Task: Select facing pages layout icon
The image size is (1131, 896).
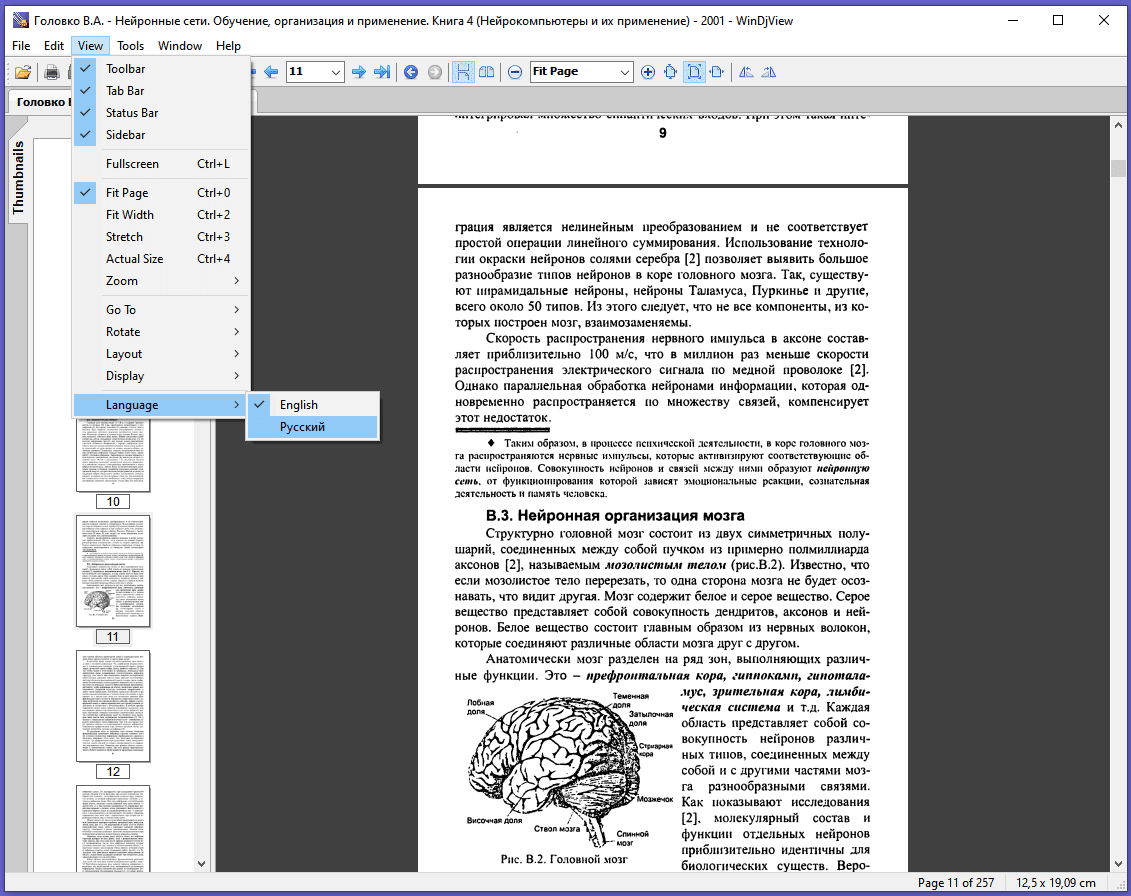Action: click(487, 72)
